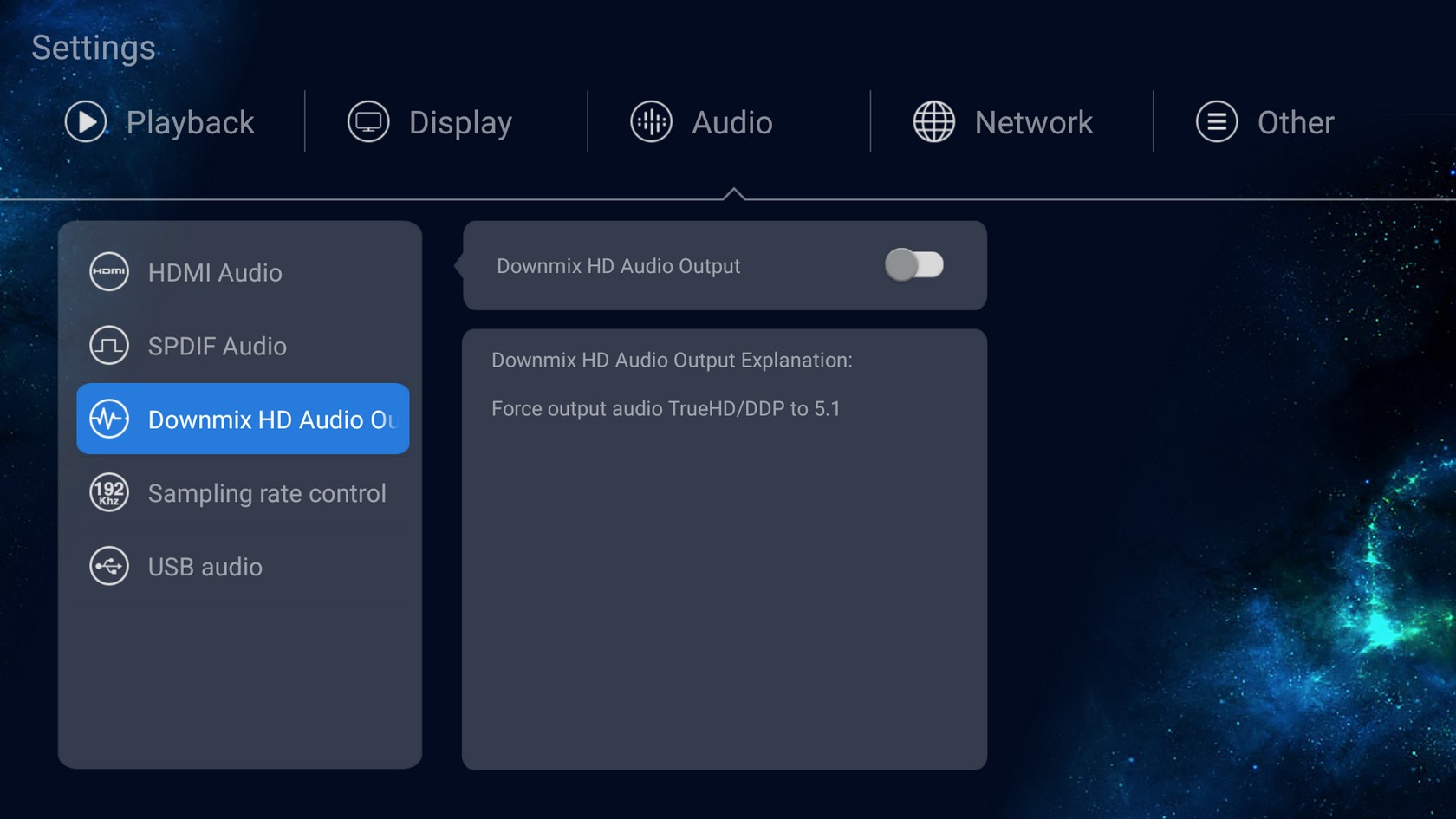Screen dimensions: 1456x819
Task: Click the Network globe icon
Action: coord(934,122)
